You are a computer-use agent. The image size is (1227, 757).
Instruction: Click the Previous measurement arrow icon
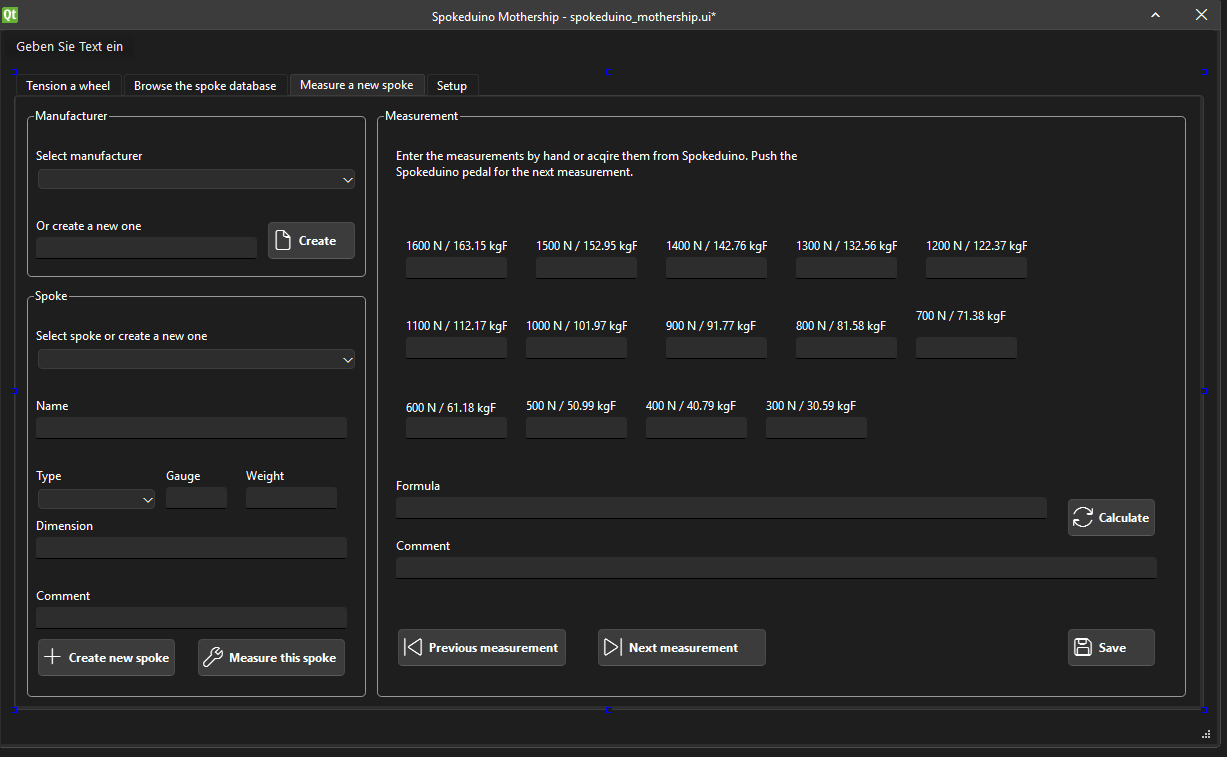point(412,647)
